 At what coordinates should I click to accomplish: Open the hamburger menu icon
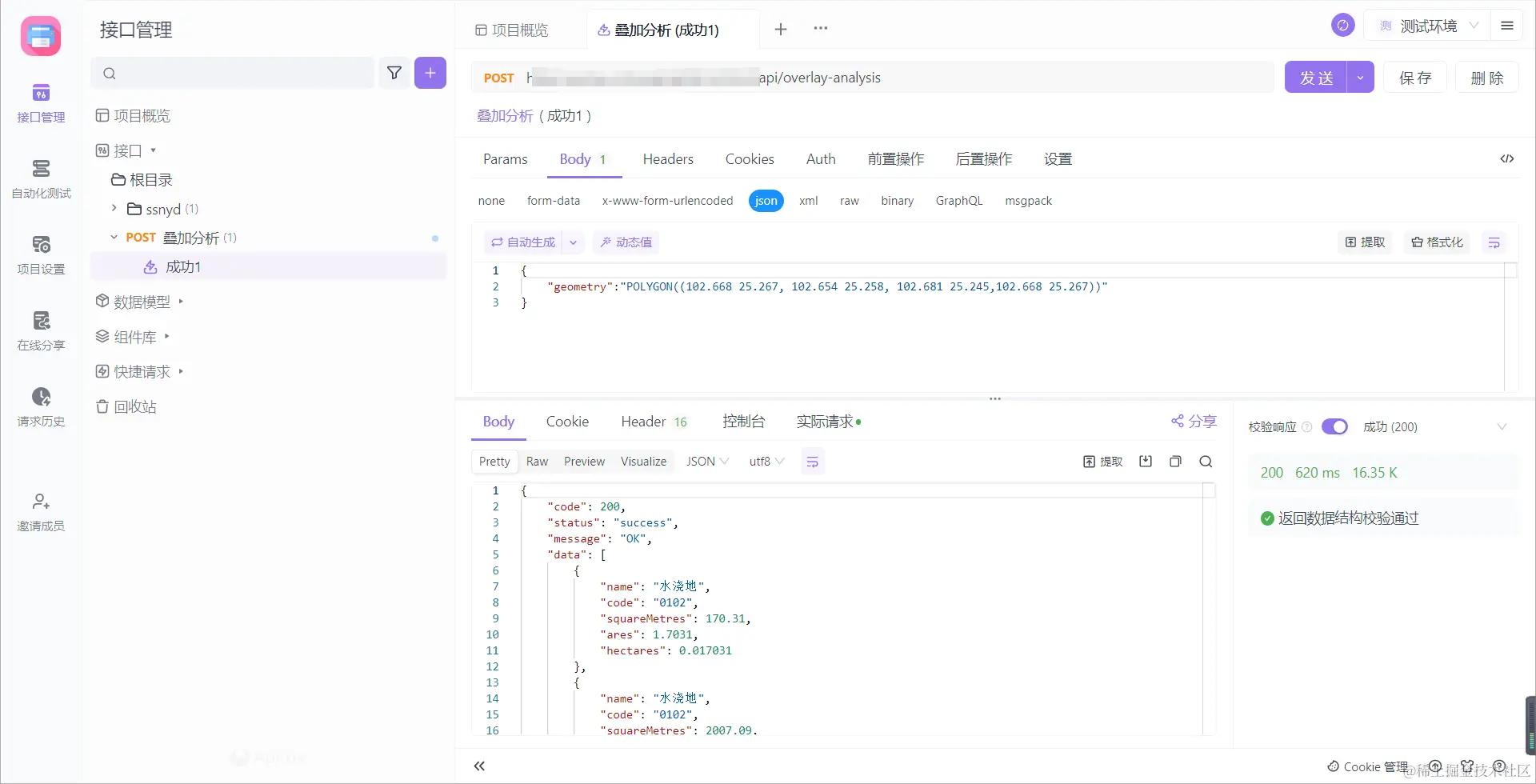(1507, 26)
